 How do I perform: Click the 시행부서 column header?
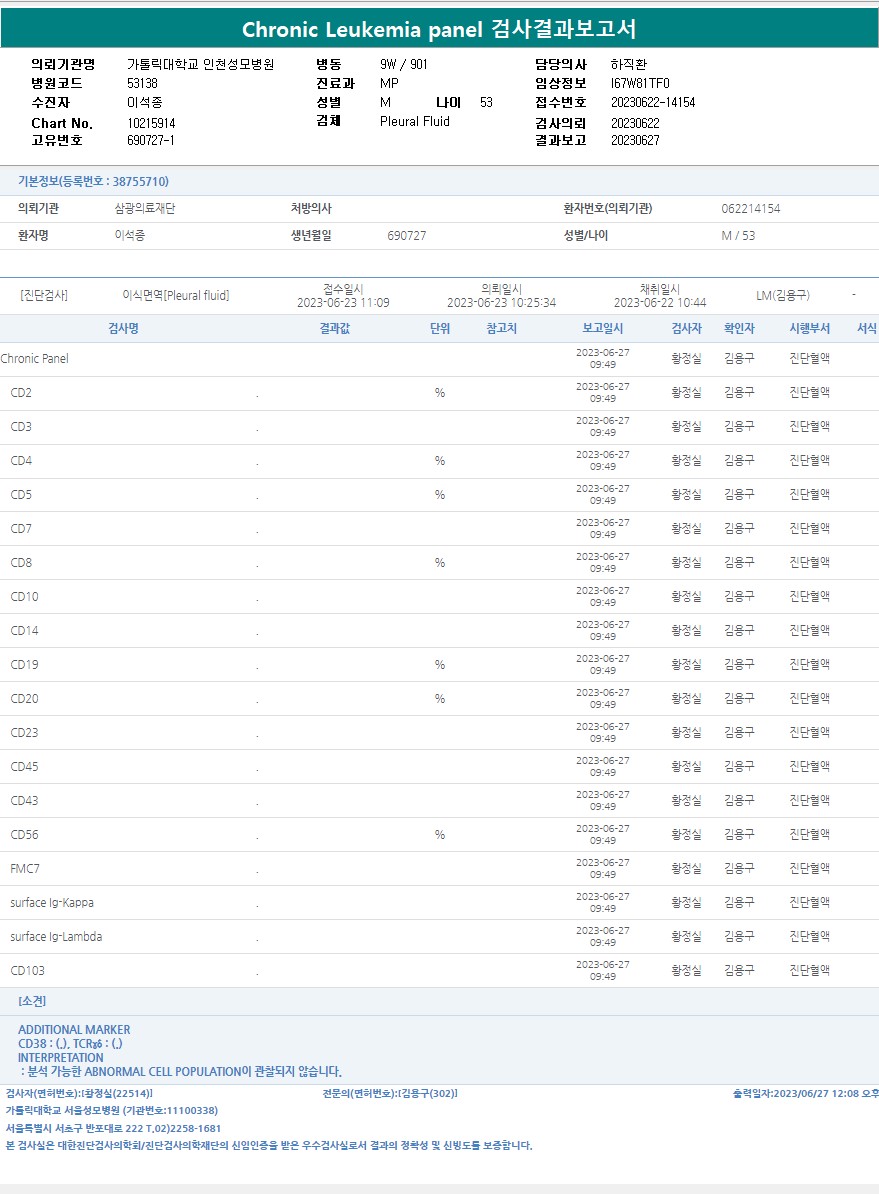coord(809,328)
